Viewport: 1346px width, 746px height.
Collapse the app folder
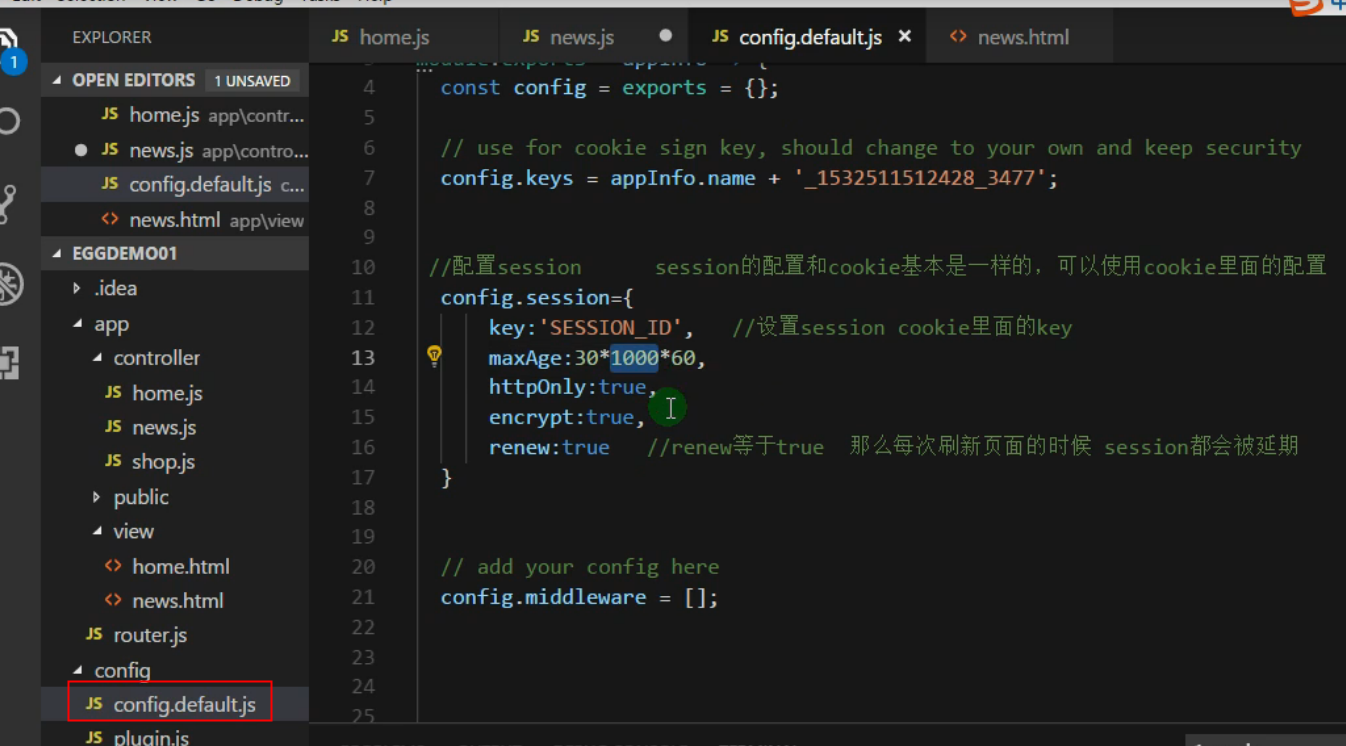pyautogui.click(x=111, y=324)
